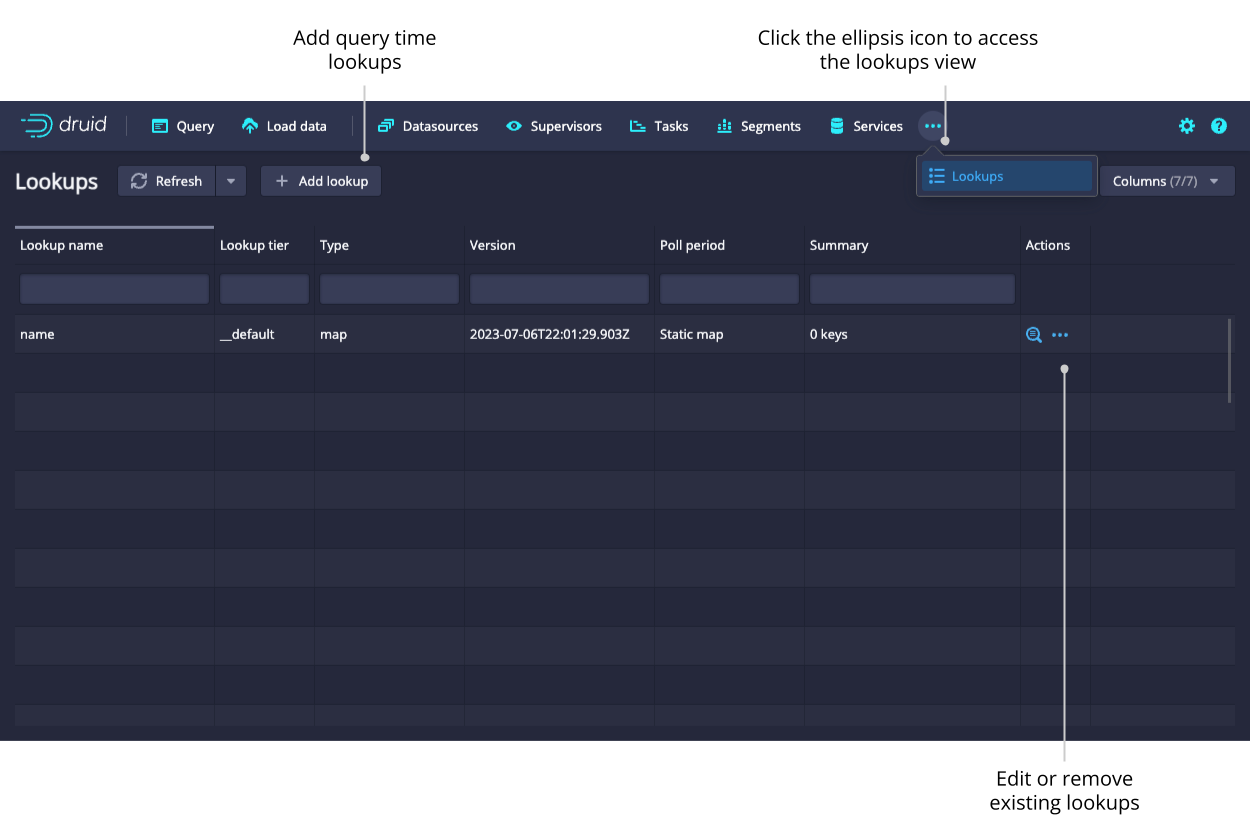Navigate to Datasources
The image size is (1250, 840).
pos(428,126)
